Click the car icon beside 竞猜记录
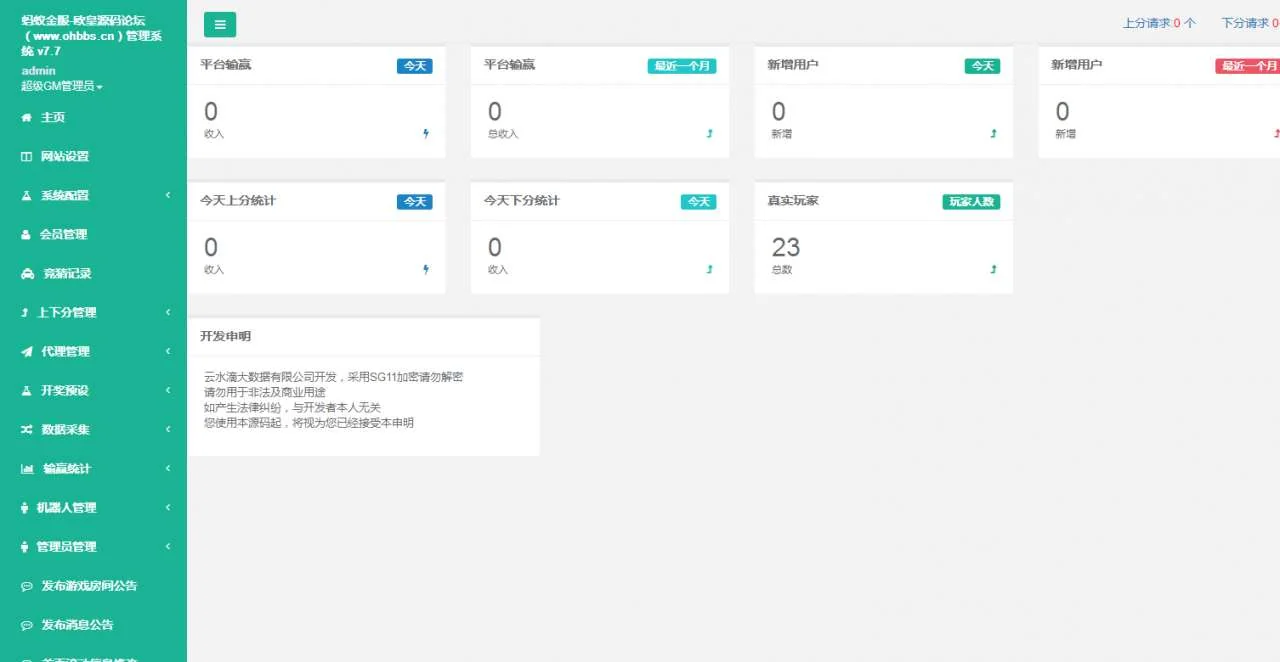The height and width of the screenshot is (662, 1280). [x=27, y=274]
